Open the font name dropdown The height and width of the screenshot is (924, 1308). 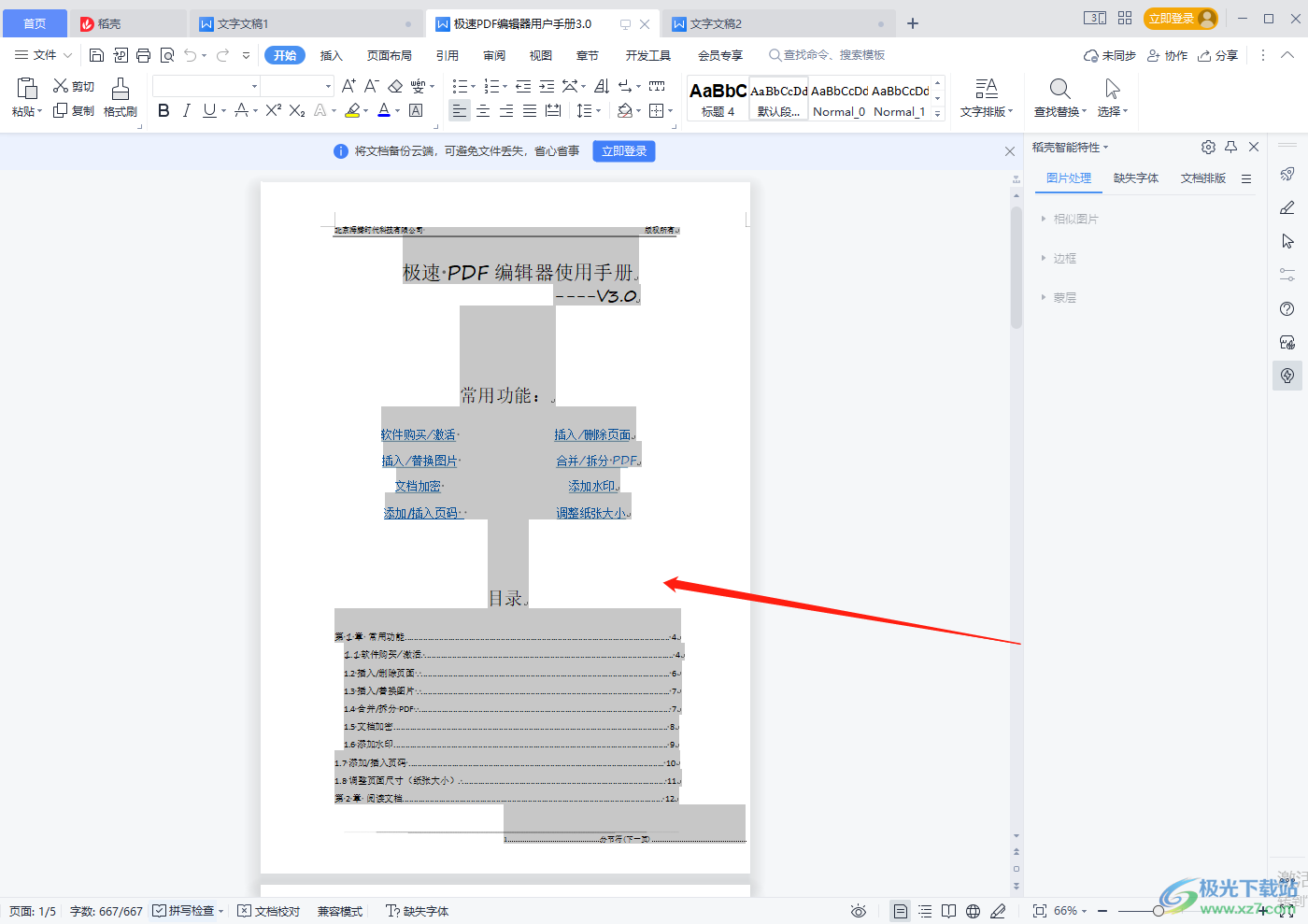pos(254,86)
